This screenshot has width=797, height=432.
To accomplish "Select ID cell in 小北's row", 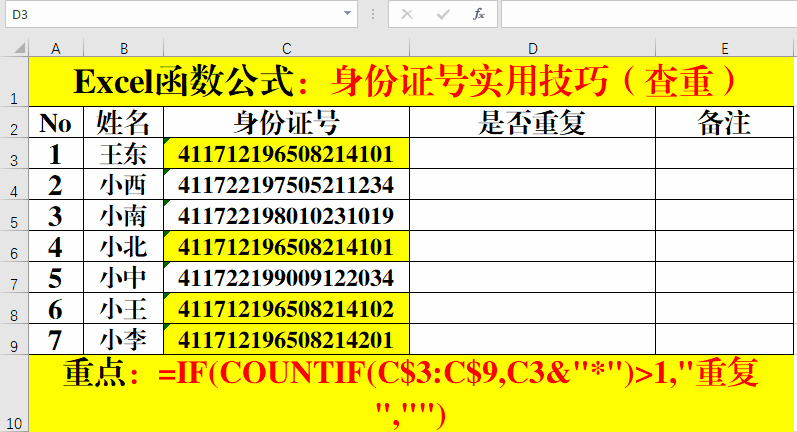I will pyautogui.click(x=287, y=246).
